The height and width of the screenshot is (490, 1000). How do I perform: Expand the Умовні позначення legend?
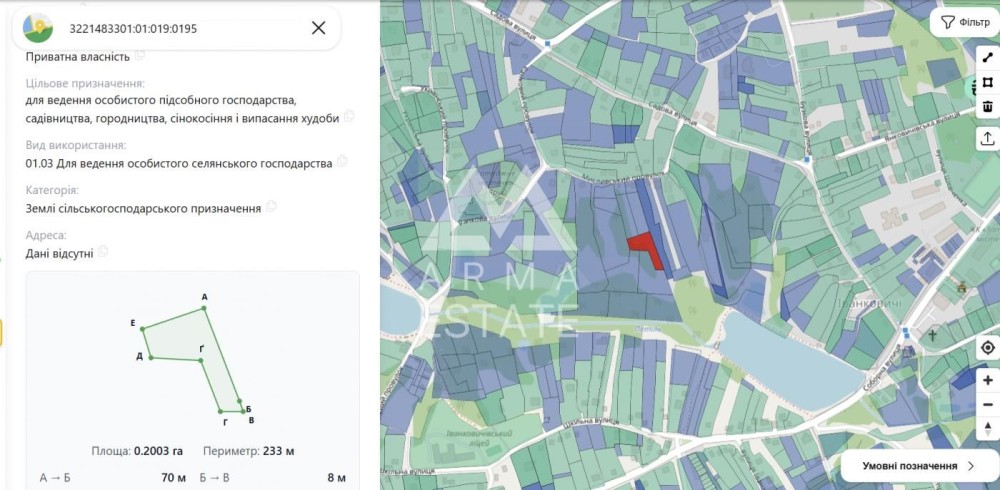pos(918,466)
